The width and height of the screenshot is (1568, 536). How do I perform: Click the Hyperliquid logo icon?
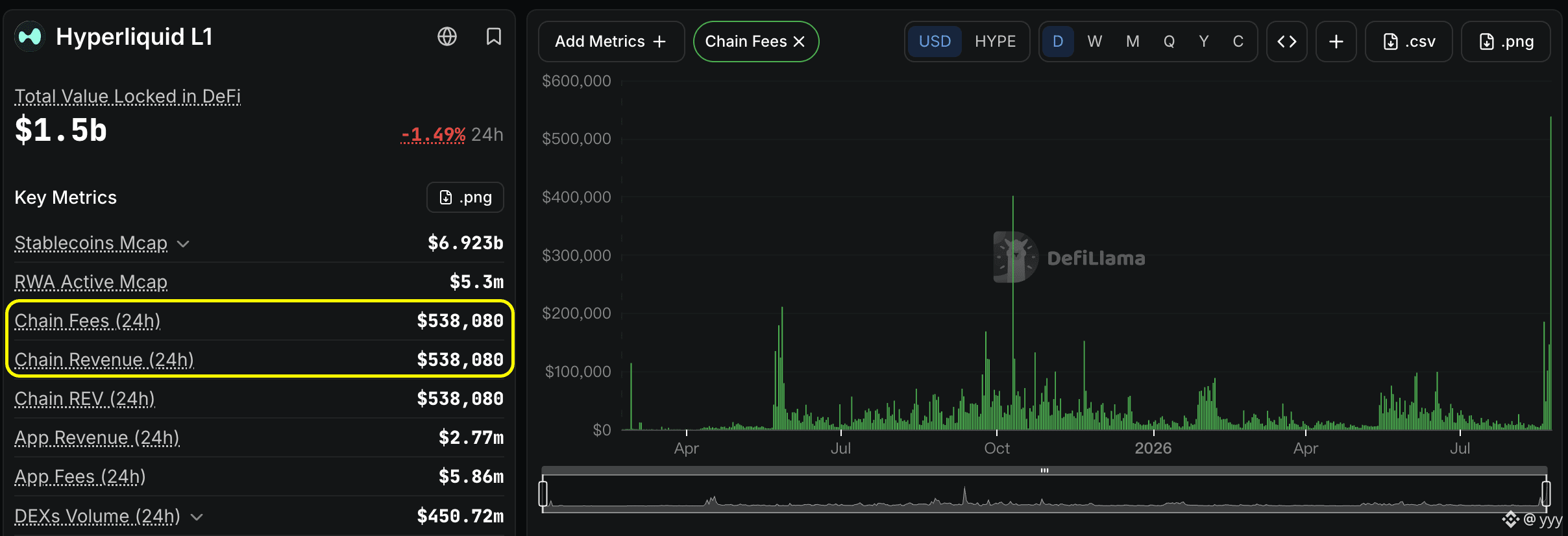[x=30, y=36]
